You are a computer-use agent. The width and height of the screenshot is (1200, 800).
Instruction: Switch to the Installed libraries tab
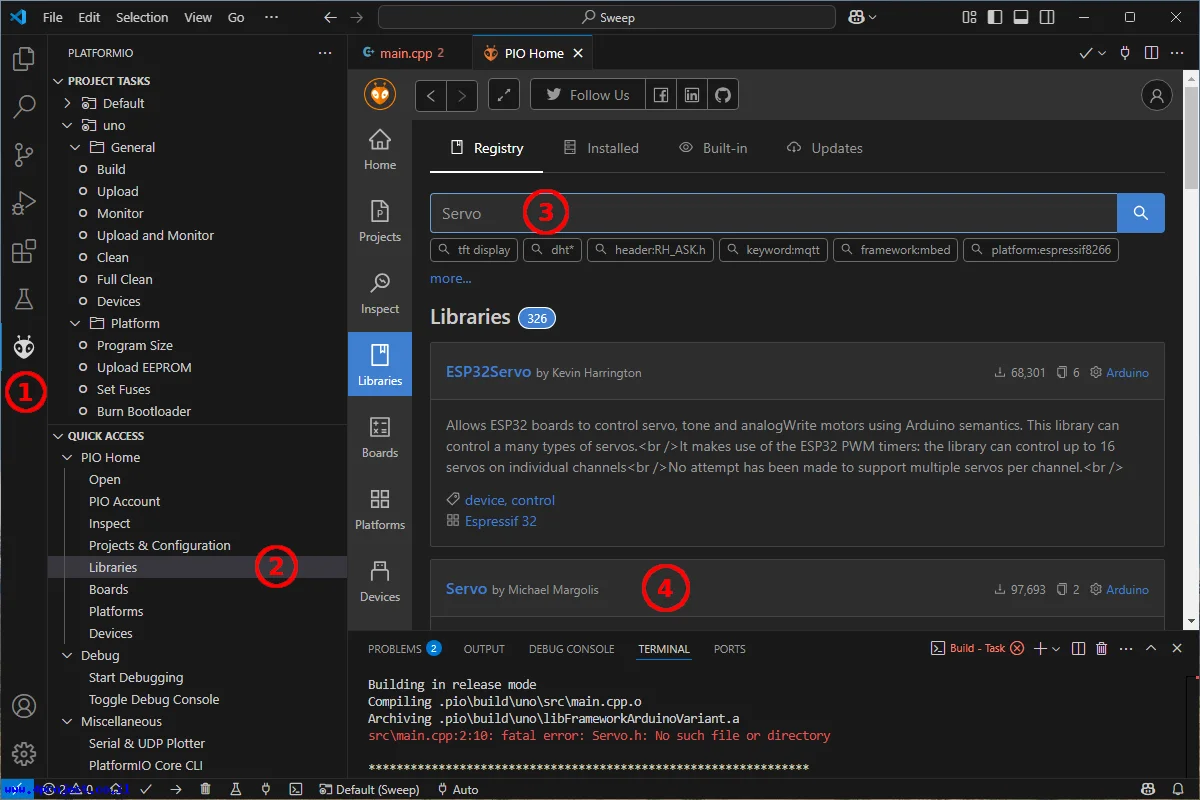tap(601, 148)
